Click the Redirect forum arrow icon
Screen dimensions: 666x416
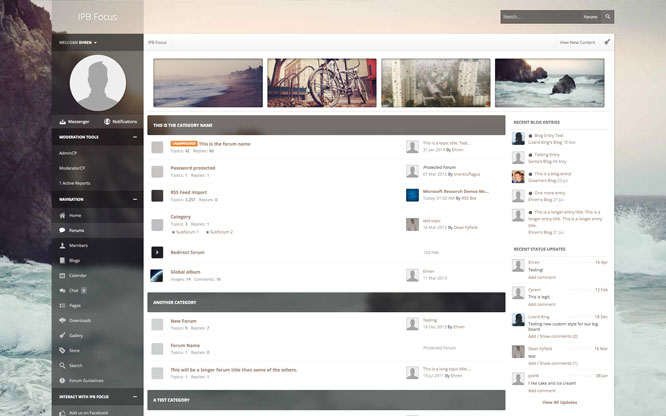(157, 252)
